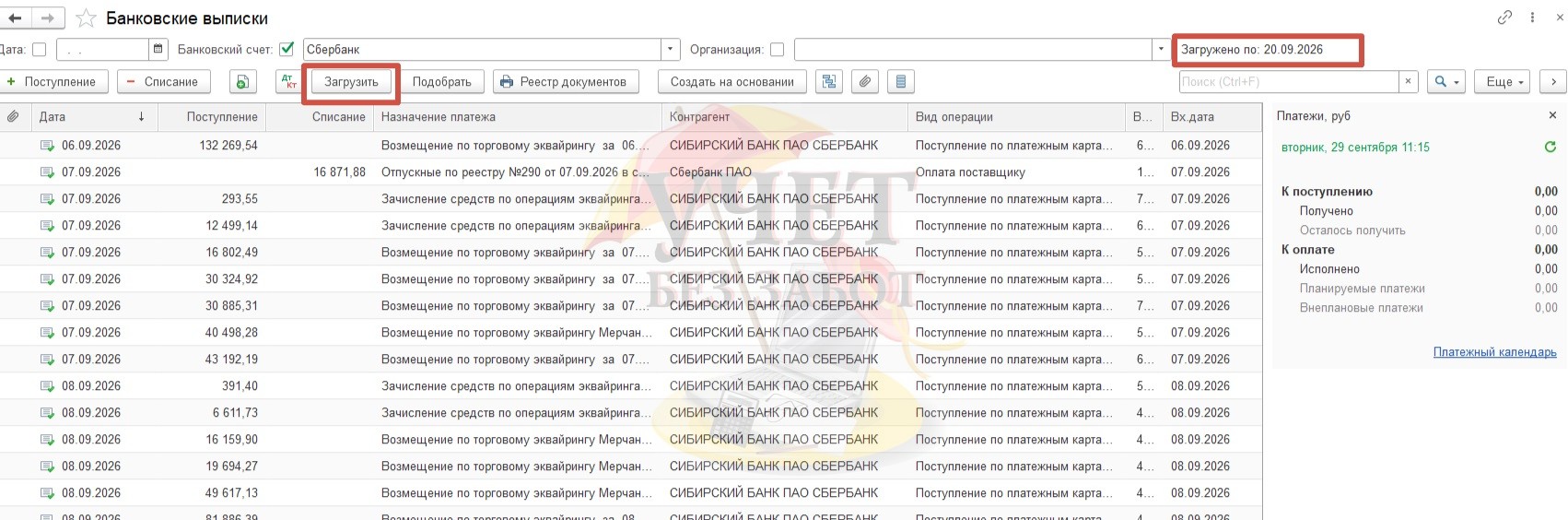Click the copy document icon button
The image size is (1568, 520).
(242, 82)
